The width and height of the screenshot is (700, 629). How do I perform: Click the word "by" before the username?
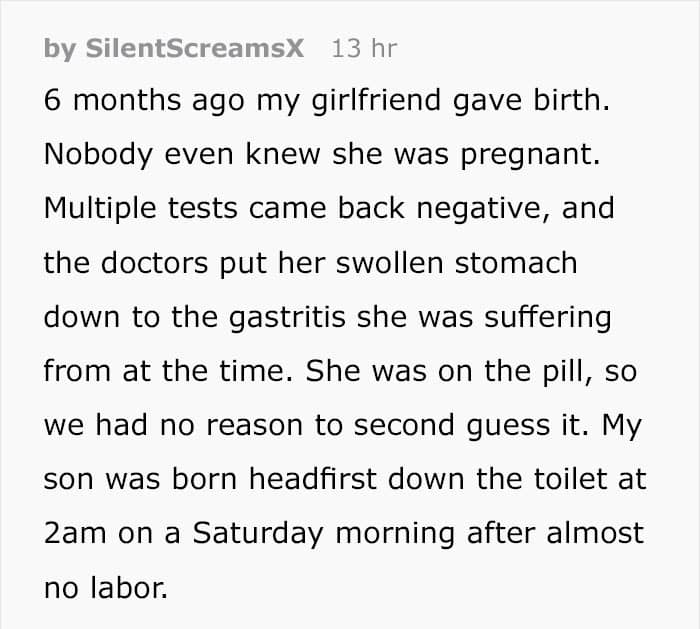tap(58, 49)
